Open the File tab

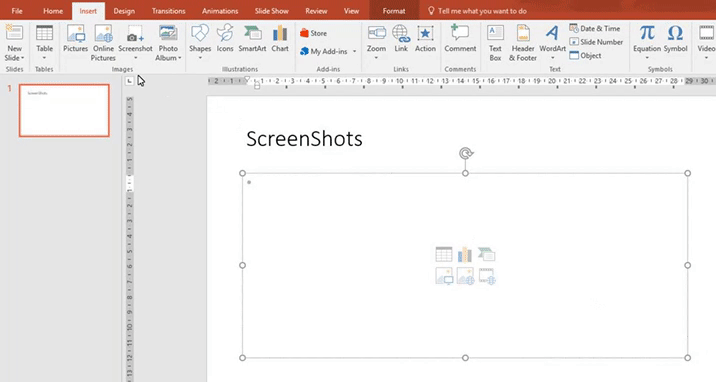tap(17, 11)
